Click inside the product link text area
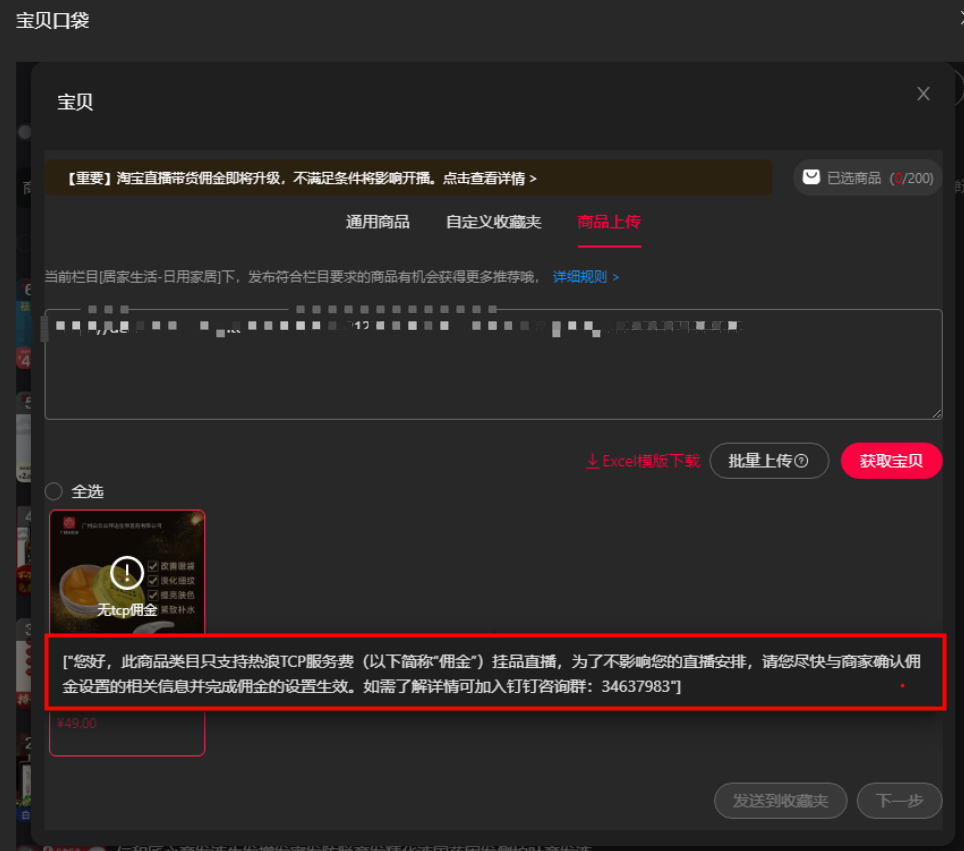 (x=493, y=365)
